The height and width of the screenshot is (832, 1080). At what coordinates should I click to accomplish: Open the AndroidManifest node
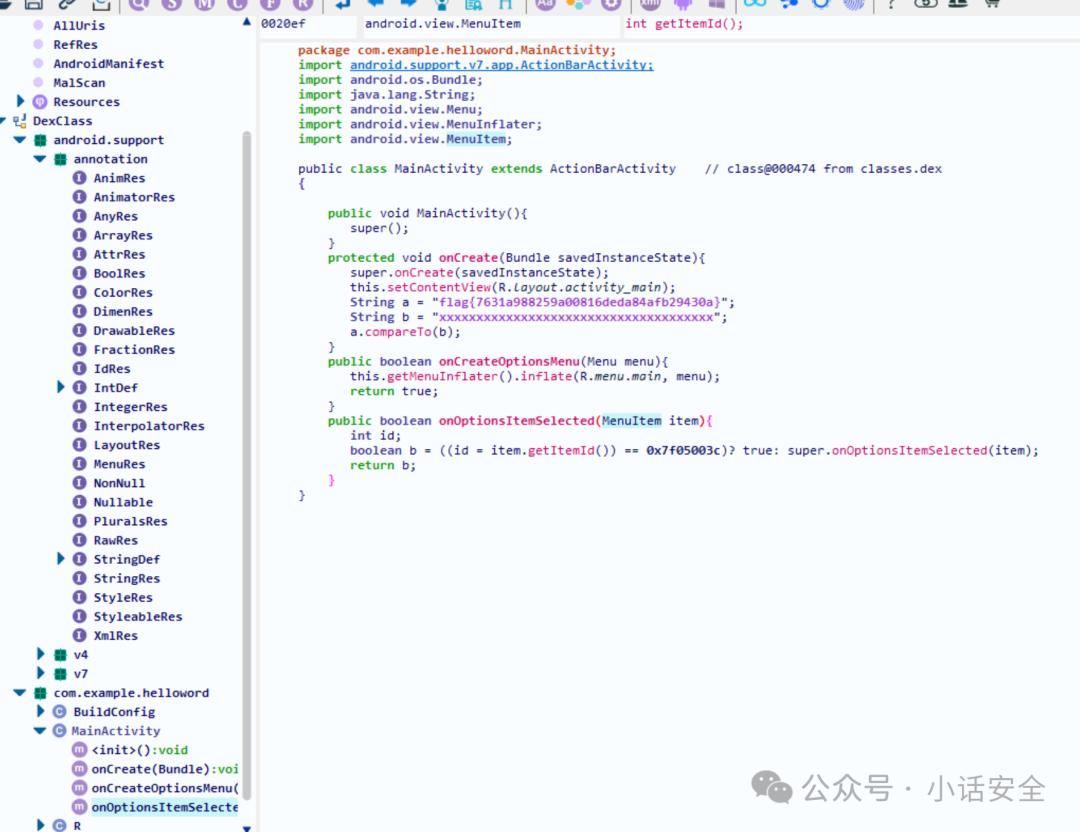tap(108, 63)
